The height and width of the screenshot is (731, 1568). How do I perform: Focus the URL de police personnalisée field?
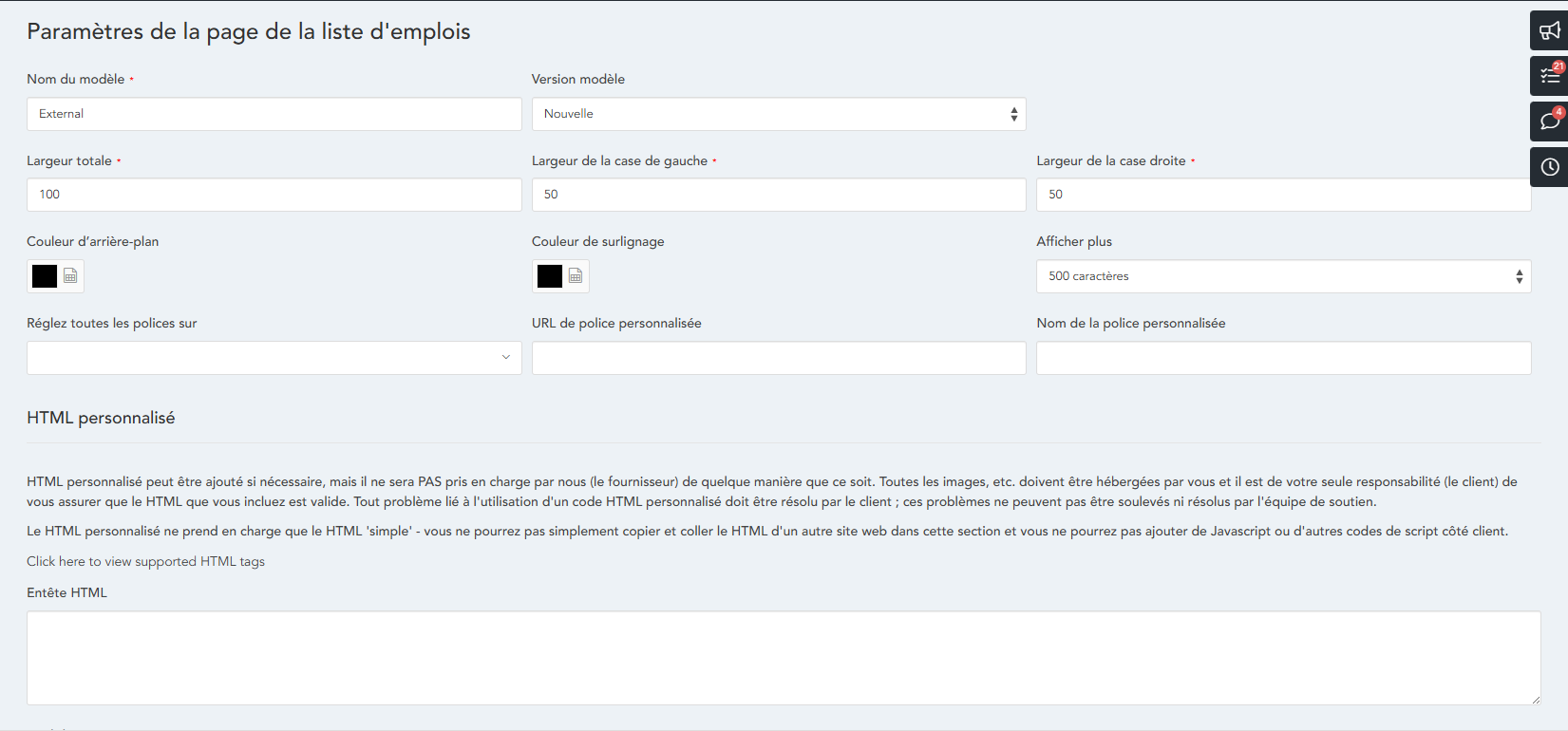[778, 358]
